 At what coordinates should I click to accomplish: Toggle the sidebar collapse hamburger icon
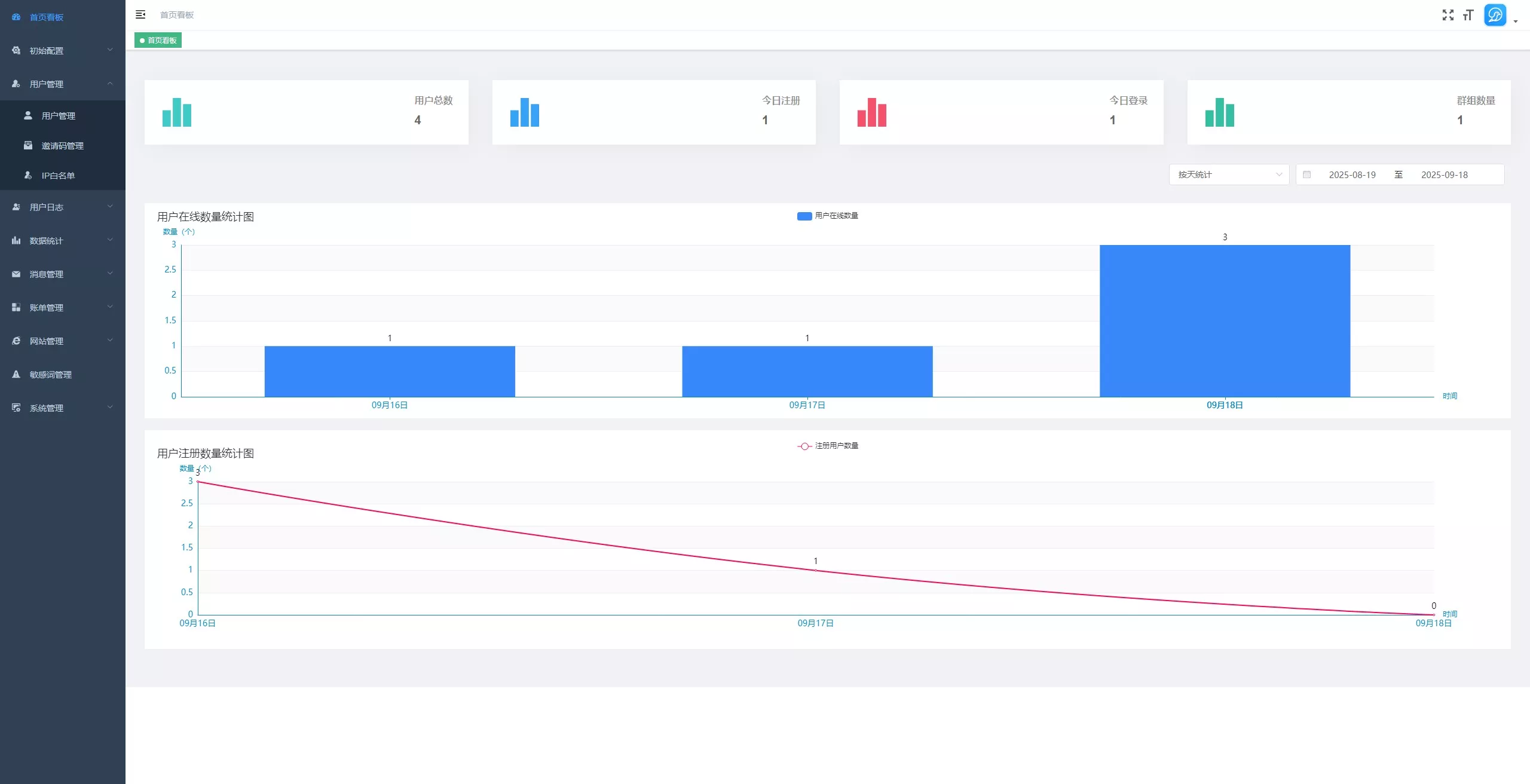point(140,14)
